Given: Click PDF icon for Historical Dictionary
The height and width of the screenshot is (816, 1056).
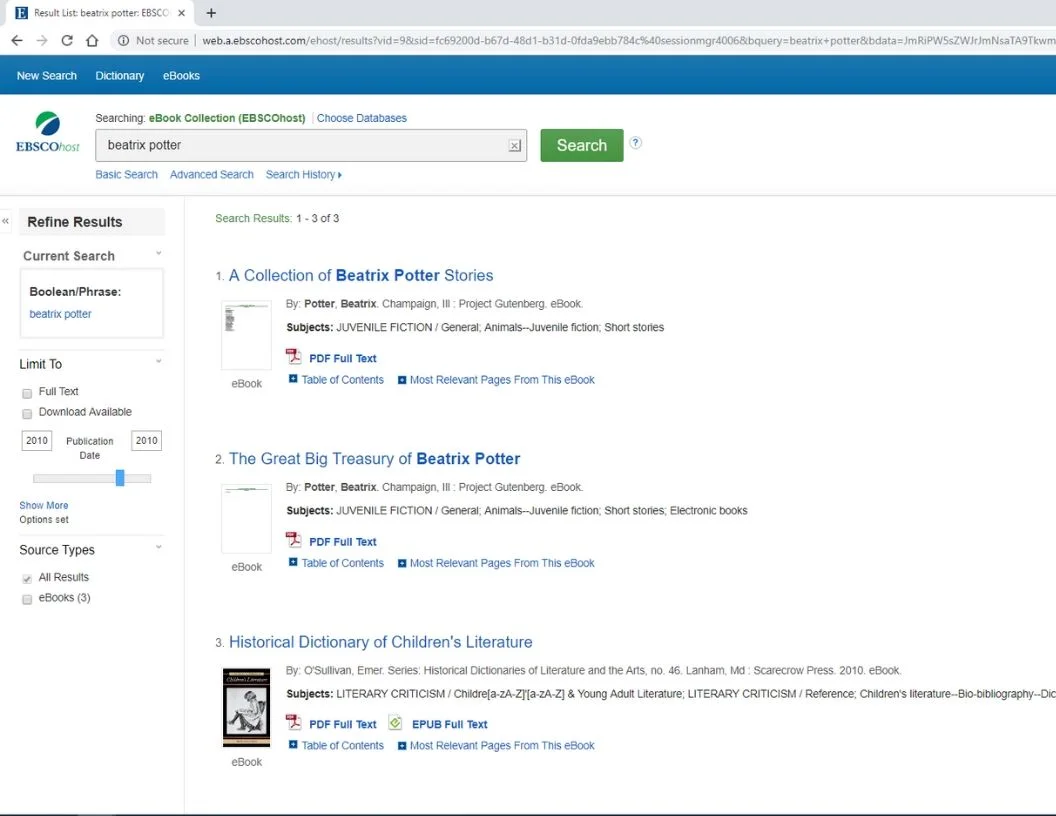Looking at the screenshot, I should click(293, 722).
